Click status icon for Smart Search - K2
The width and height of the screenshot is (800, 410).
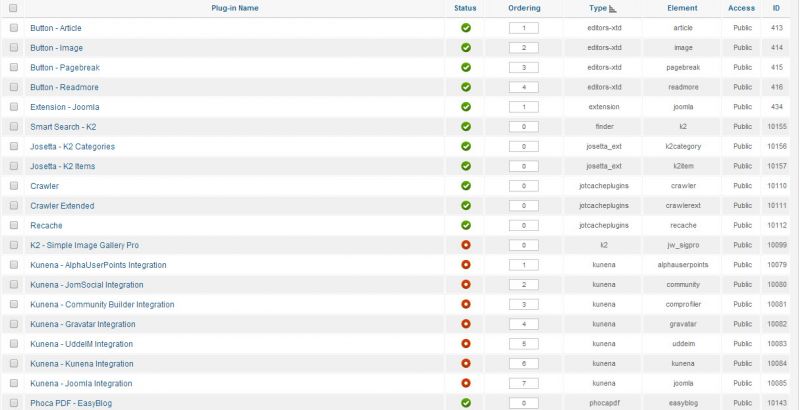pos(465,126)
